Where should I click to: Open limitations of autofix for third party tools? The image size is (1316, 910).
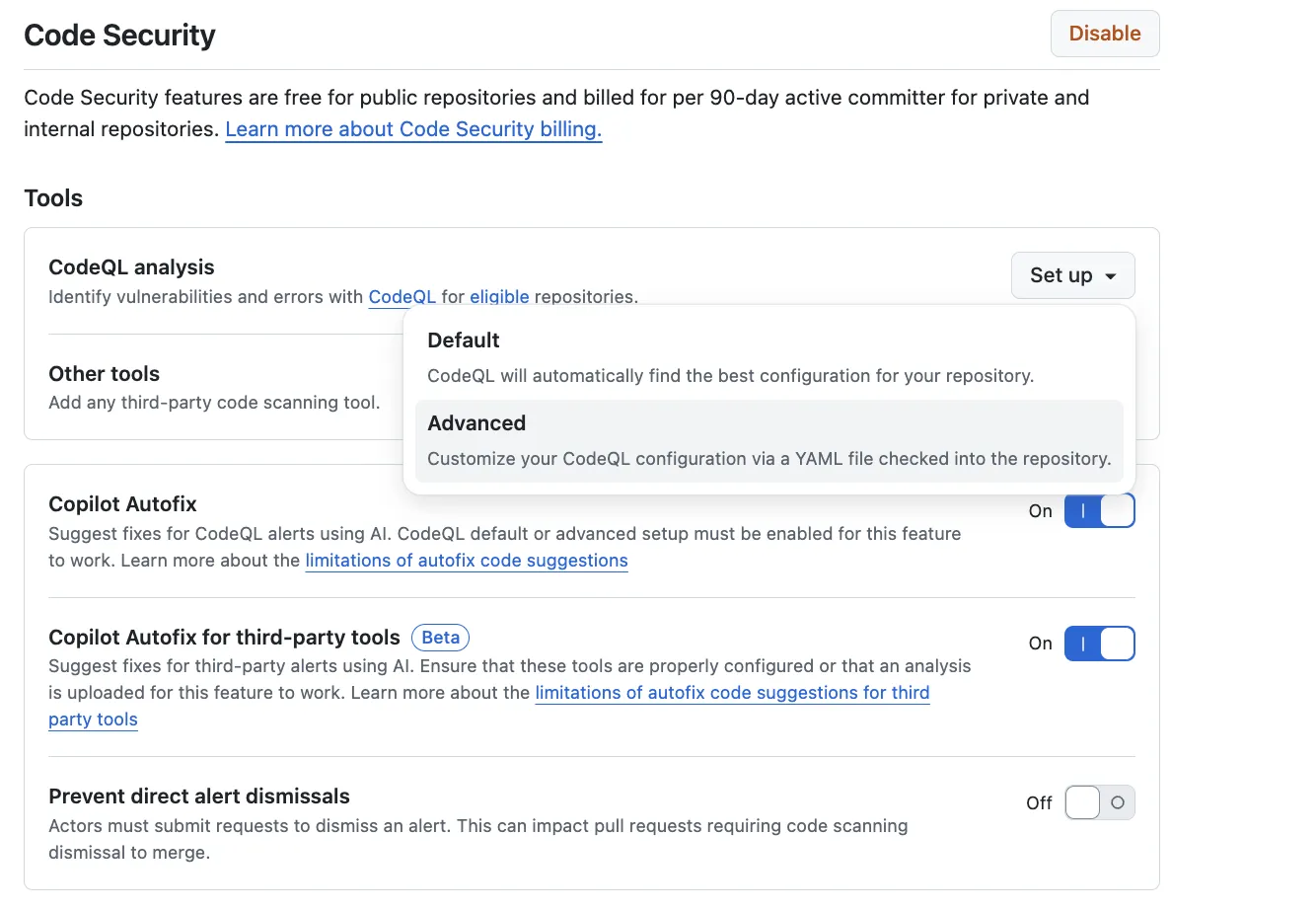click(x=733, y=692)
